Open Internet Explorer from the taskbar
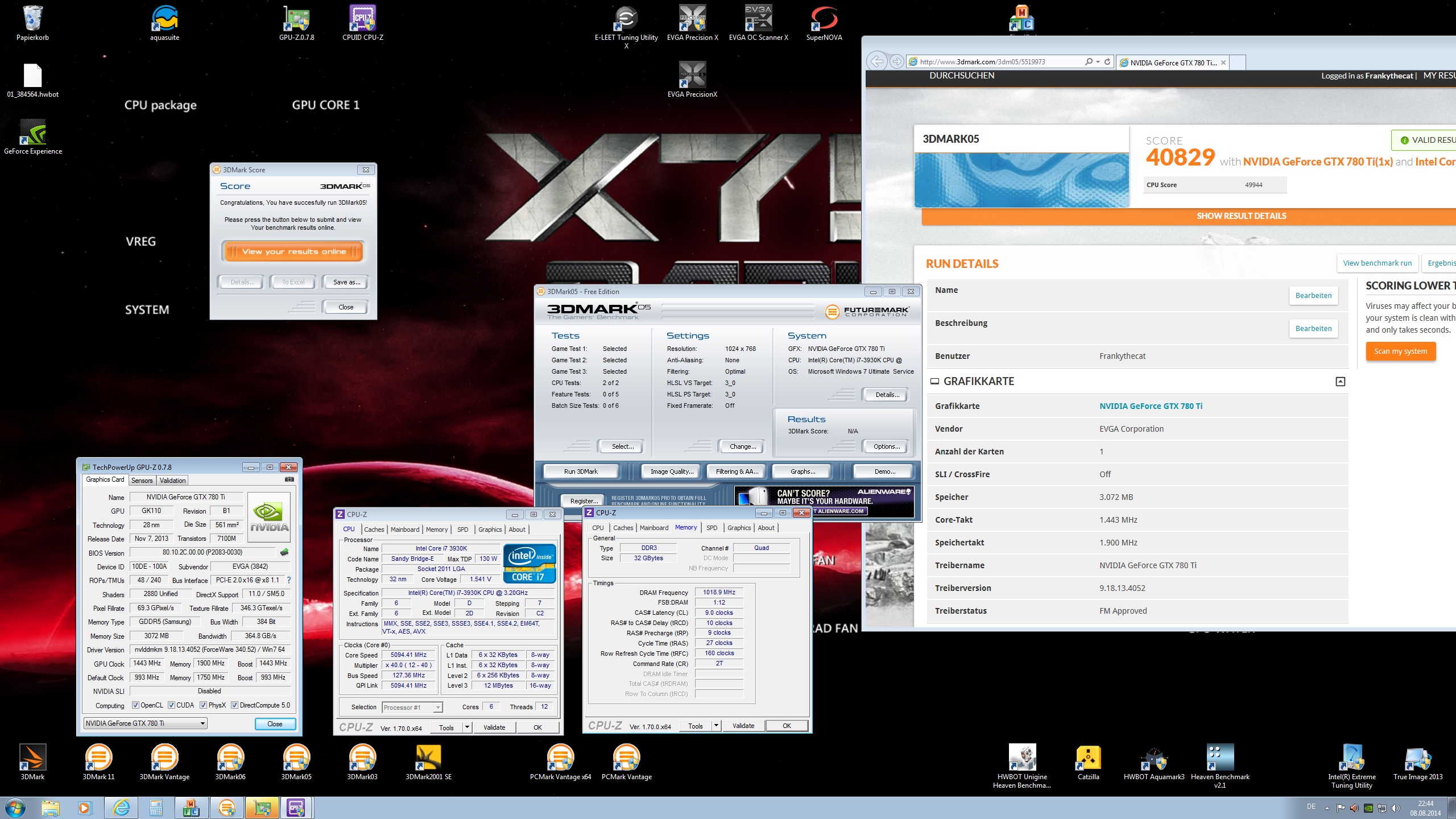Viewport: 1456px width, 819px height. (121, 808)
